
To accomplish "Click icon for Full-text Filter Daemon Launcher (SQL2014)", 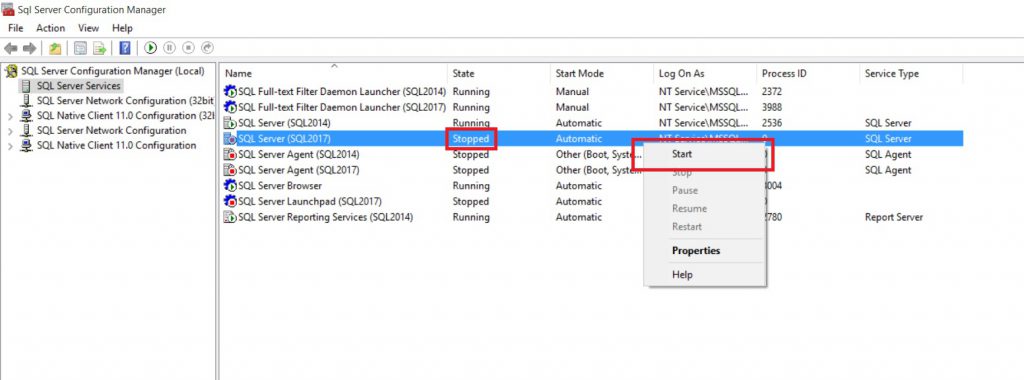I will [x=230, y=91].
